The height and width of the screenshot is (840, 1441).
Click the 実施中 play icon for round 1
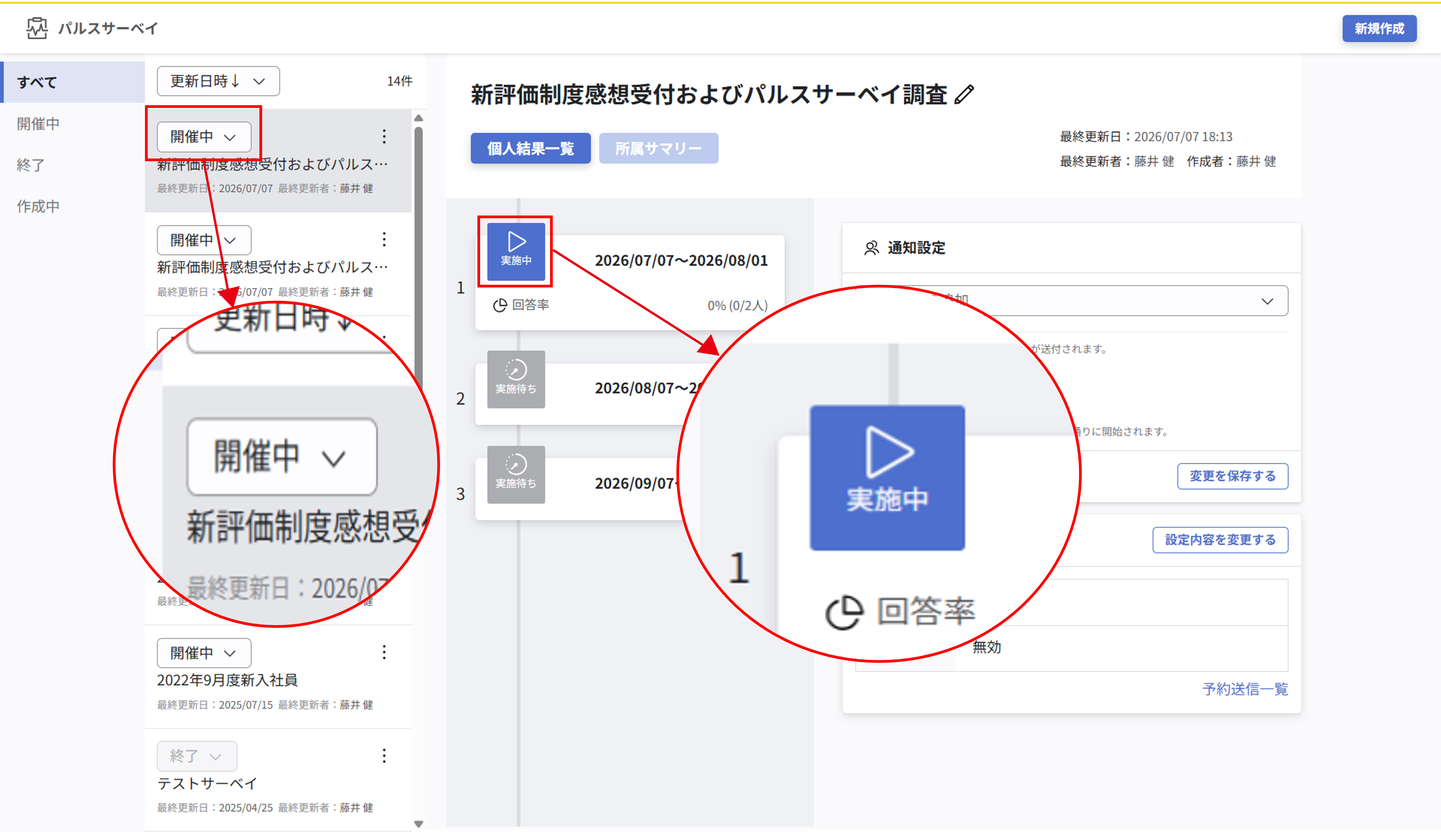tap(516, 251)
